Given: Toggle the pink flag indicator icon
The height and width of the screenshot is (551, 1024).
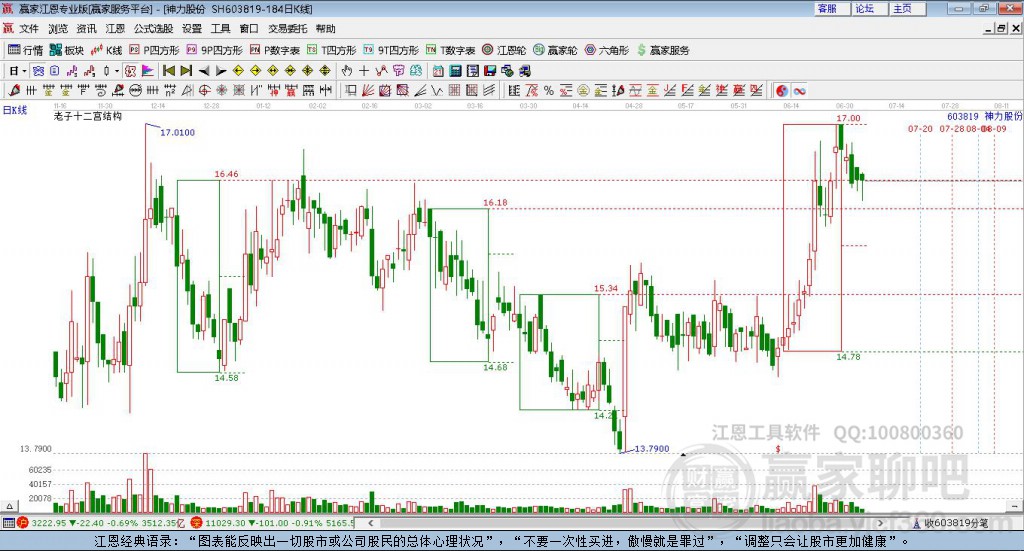Looking at the screenshot, I should point(148,71).
